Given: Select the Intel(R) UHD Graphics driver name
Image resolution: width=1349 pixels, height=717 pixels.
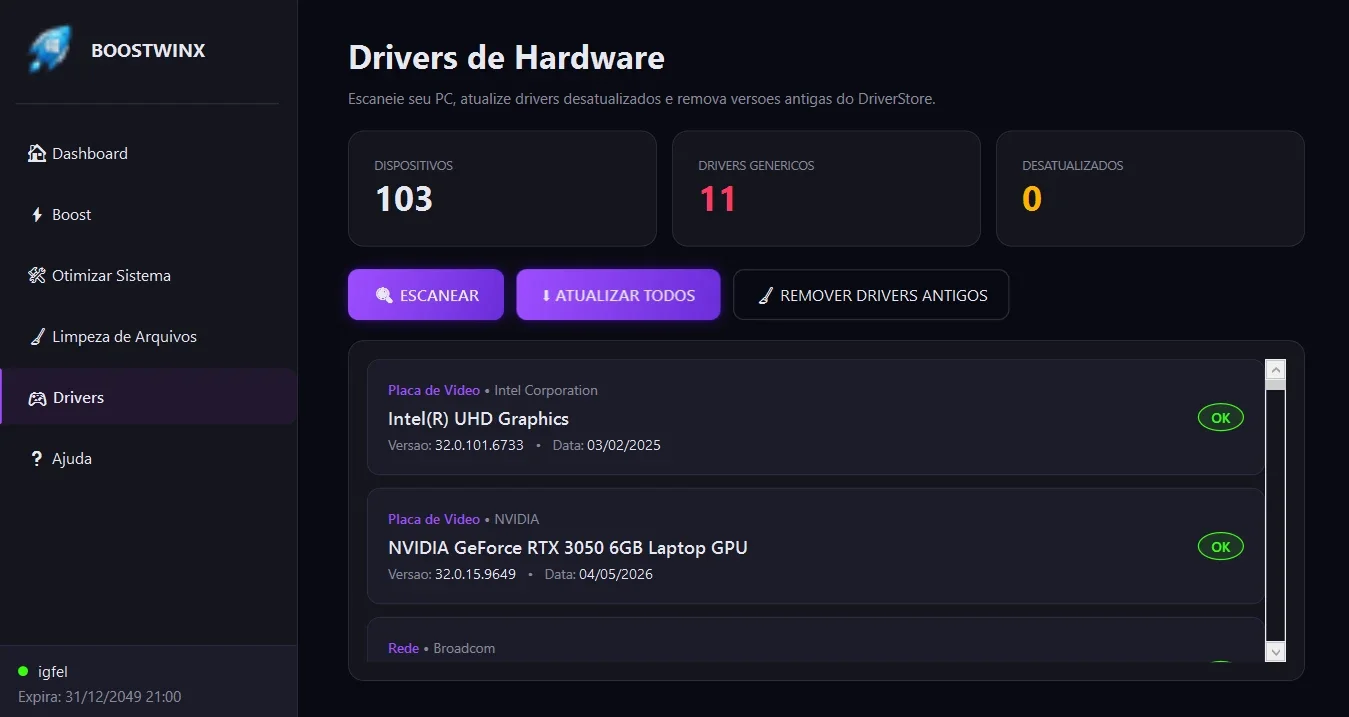Looking at the screenshot, I should click(x=478, y=418).
